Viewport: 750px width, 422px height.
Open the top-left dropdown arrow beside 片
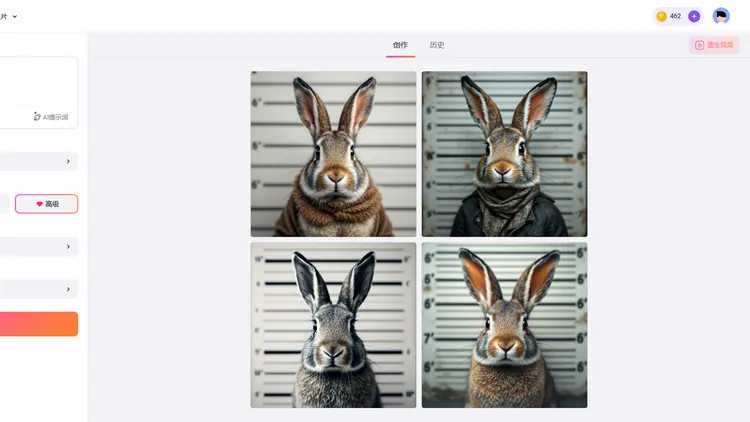tap(15, 16)
